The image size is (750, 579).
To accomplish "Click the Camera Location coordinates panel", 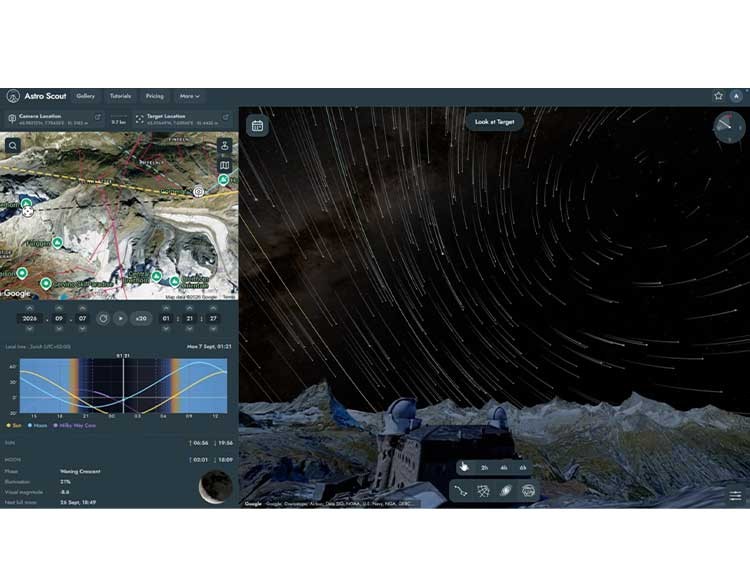I will point(54,119).
